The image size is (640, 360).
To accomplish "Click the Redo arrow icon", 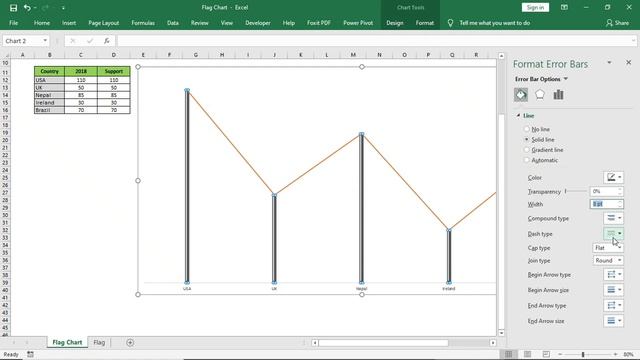I will (x=45, y=8).
